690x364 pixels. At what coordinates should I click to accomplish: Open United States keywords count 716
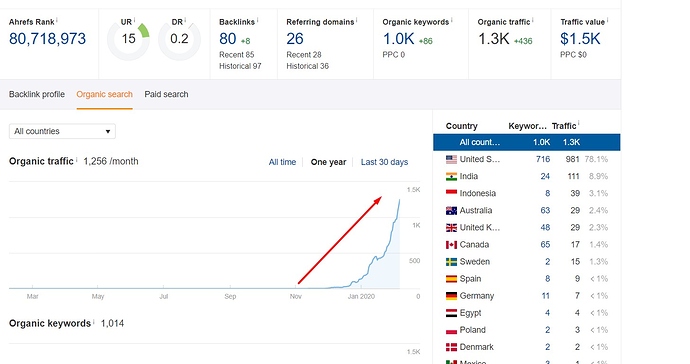(543, 159)
